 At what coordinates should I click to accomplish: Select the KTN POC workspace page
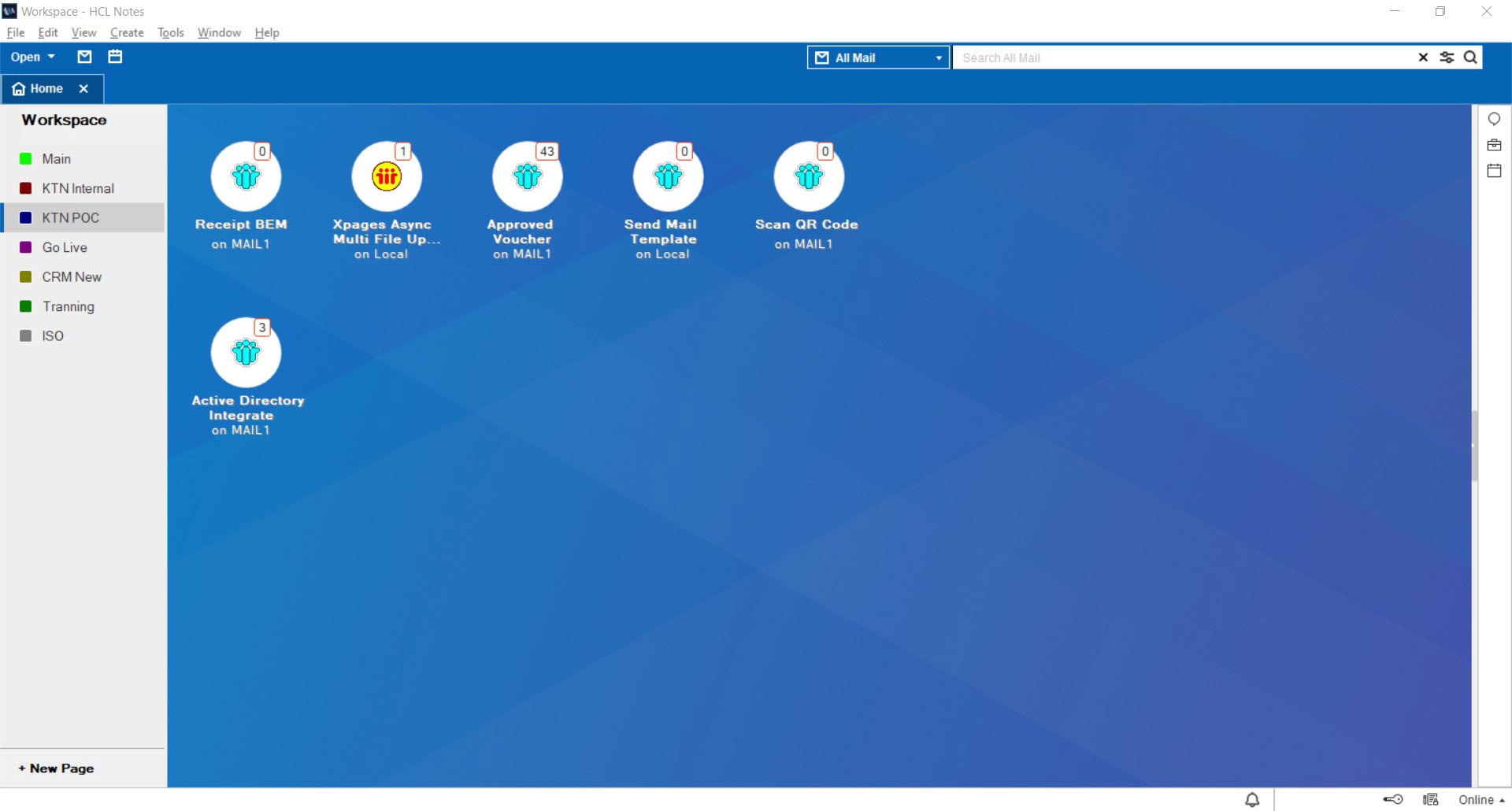(83, 218)
